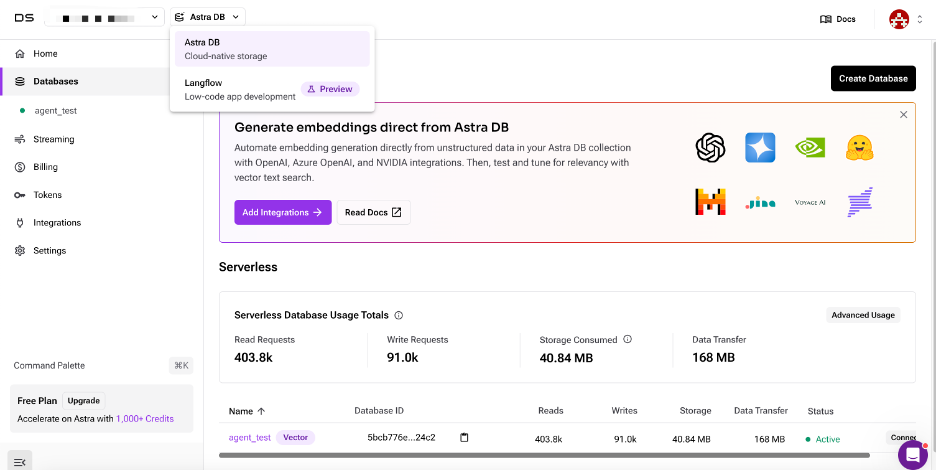The image size is (936, 470).
Task: Sort table by Name column
Action: click(247, 411)
